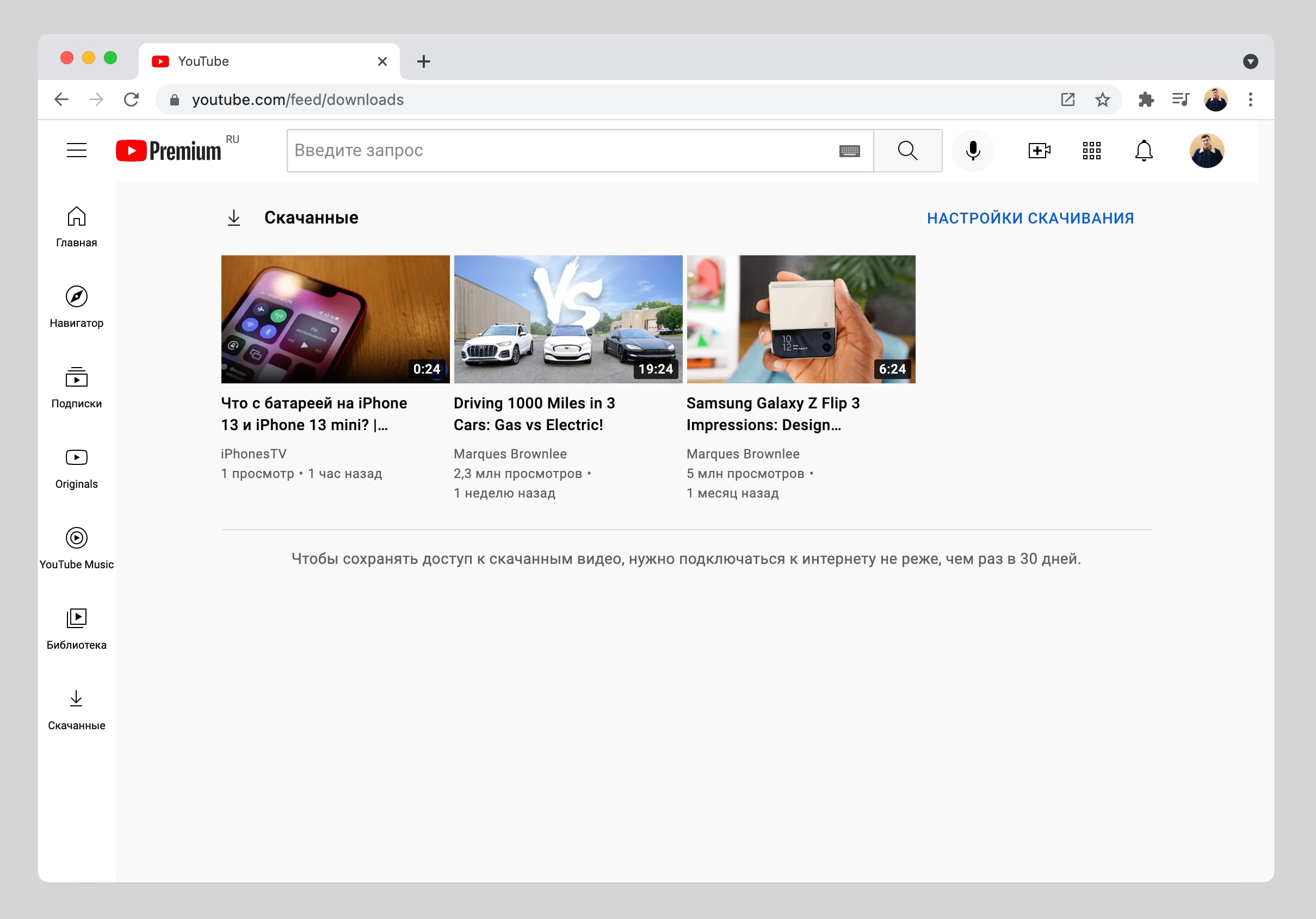Click the search magnifier button

point(907,151)
